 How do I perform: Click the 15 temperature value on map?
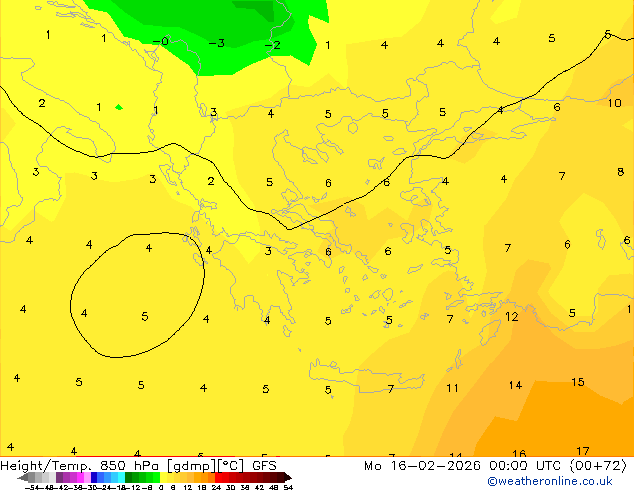pyautogui.click(x=578, y=382)
